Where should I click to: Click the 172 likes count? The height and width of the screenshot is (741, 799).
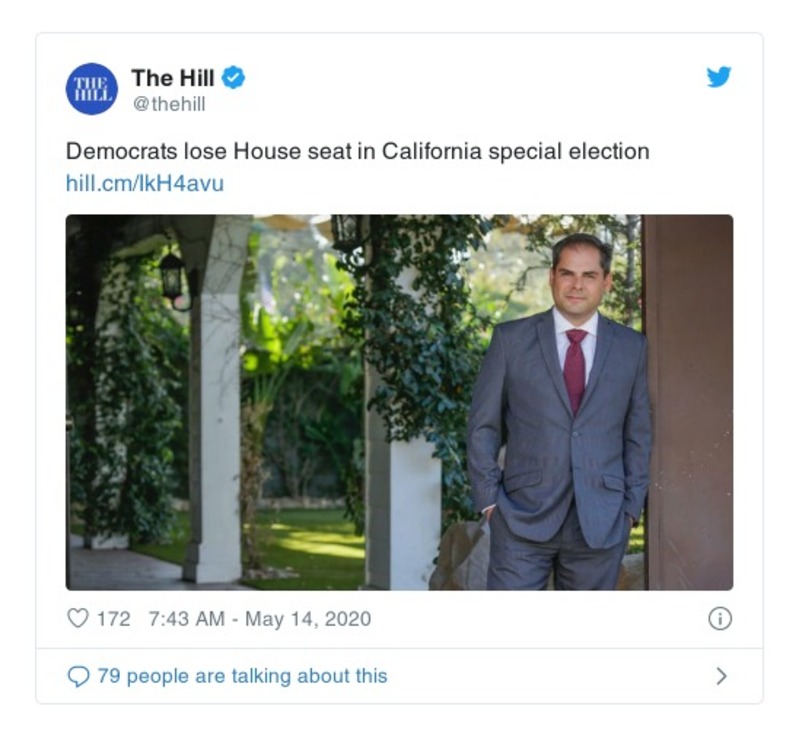click(113, 619)
